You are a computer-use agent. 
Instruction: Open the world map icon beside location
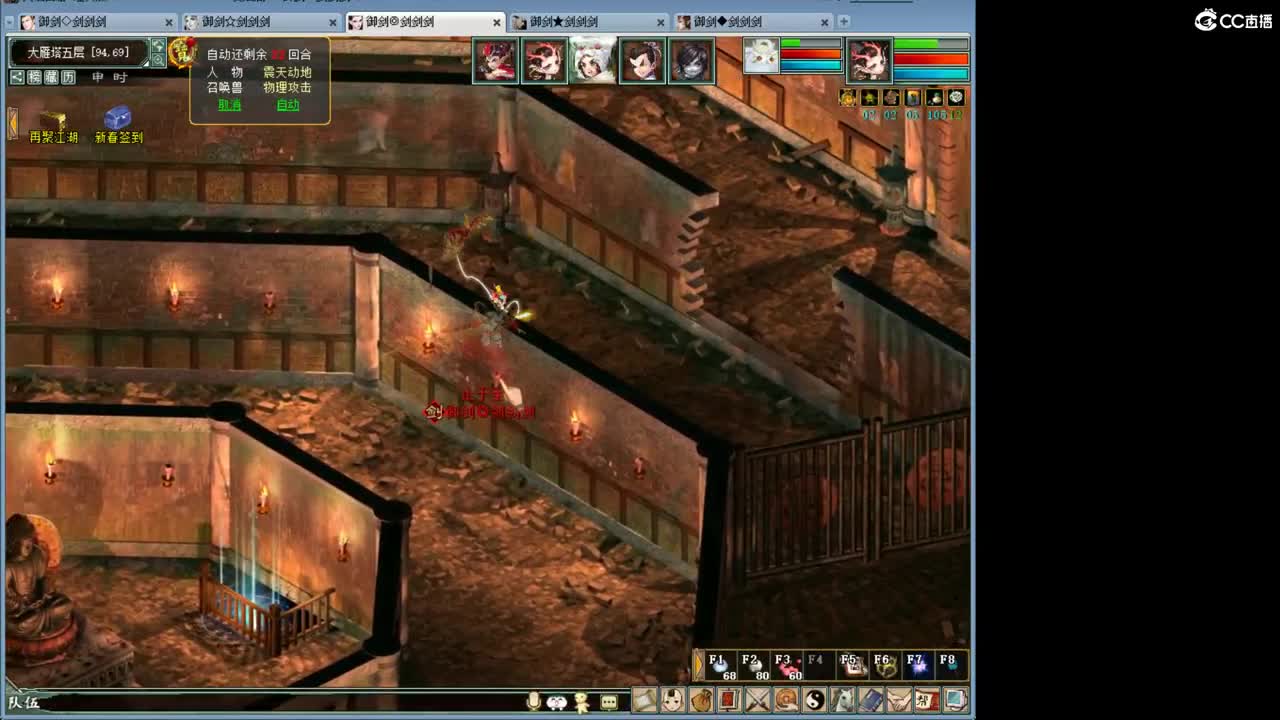tap(158, 46)
